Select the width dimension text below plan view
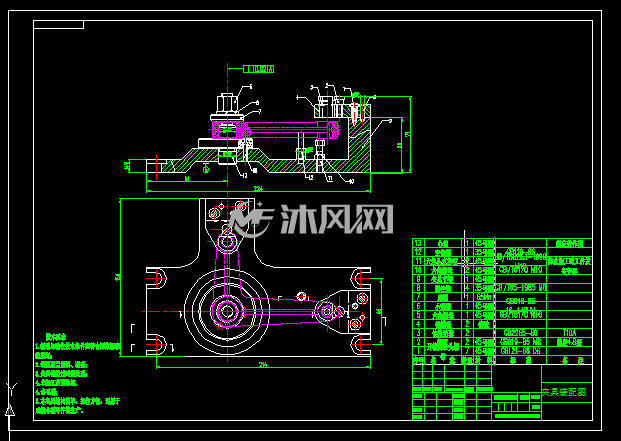 click(x=263, y=365)
